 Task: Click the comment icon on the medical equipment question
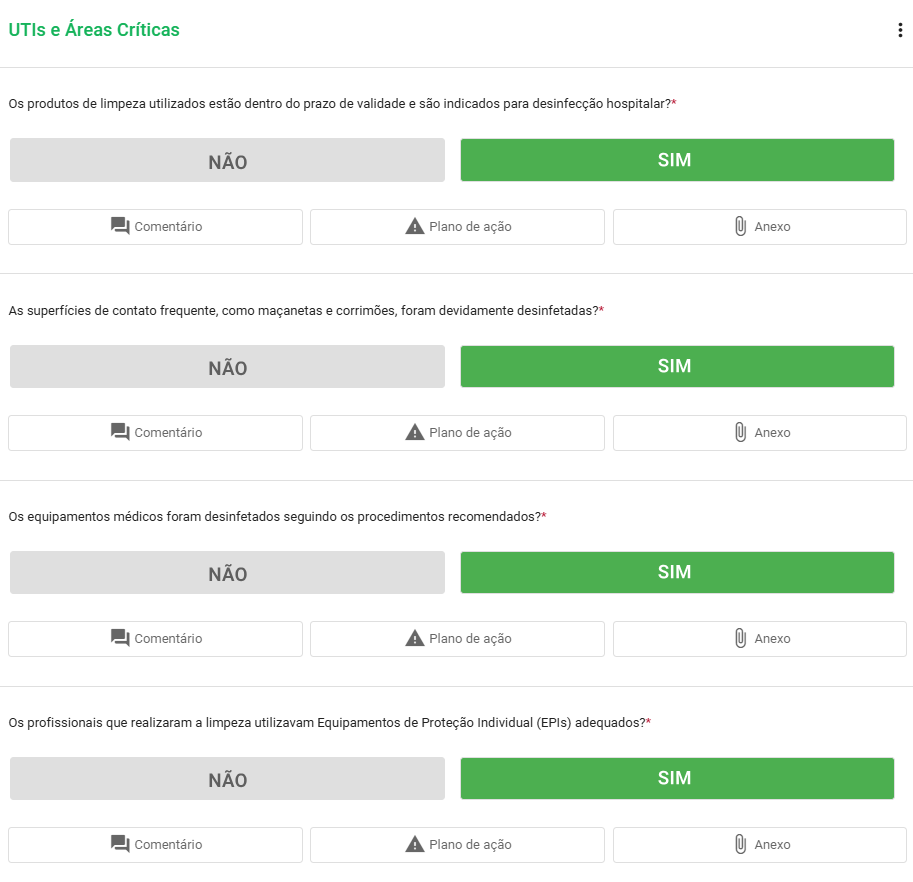point(118,638)
